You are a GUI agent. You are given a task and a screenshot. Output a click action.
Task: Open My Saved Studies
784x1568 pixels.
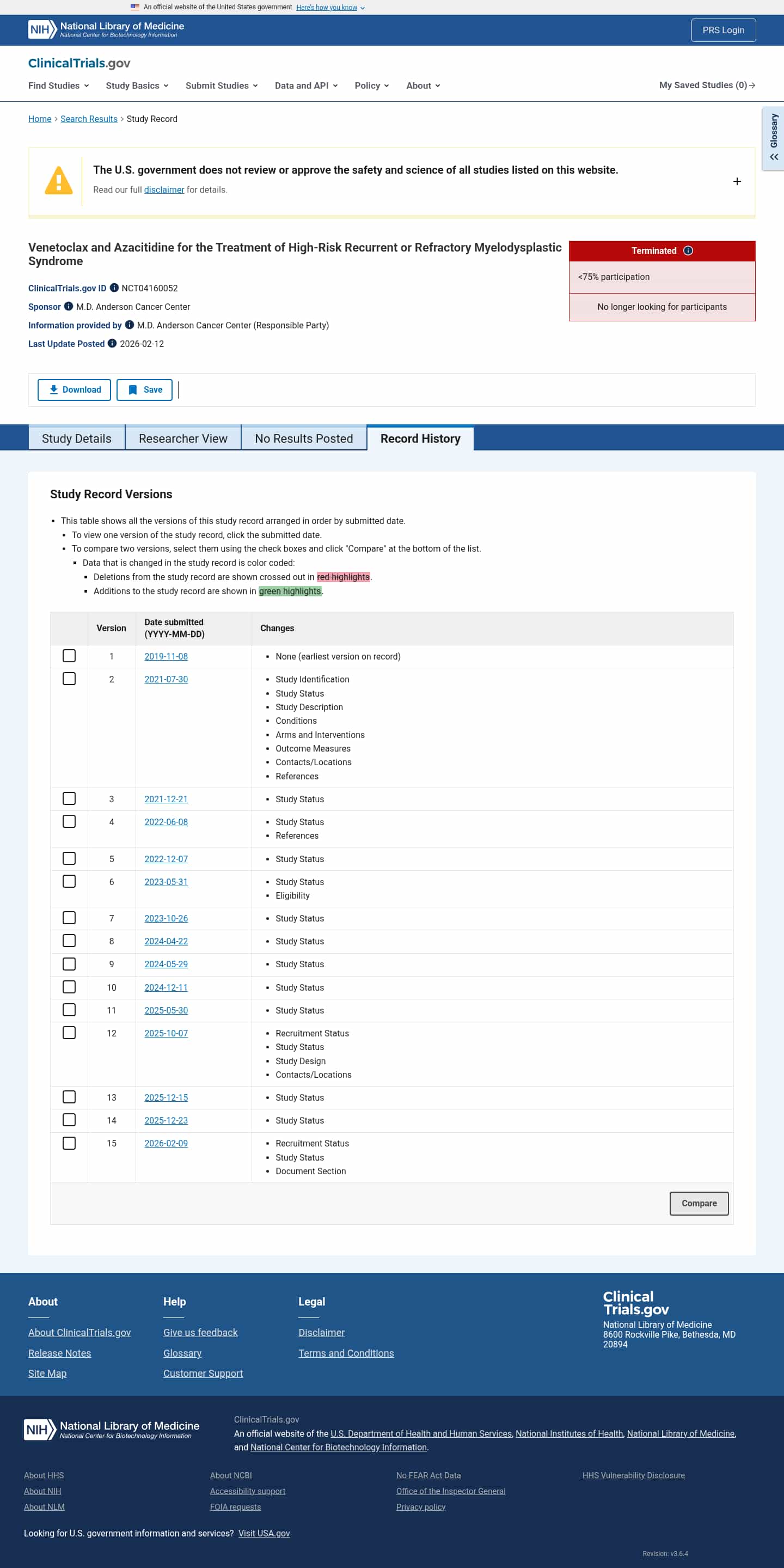pyautogui.click(x=707, y=85)
